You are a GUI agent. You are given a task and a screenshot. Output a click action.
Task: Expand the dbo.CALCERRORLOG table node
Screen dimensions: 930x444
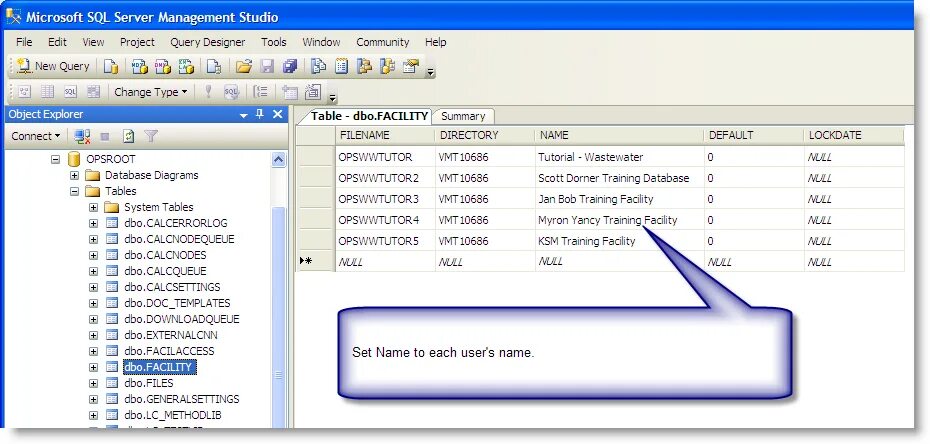coord(93,223)
